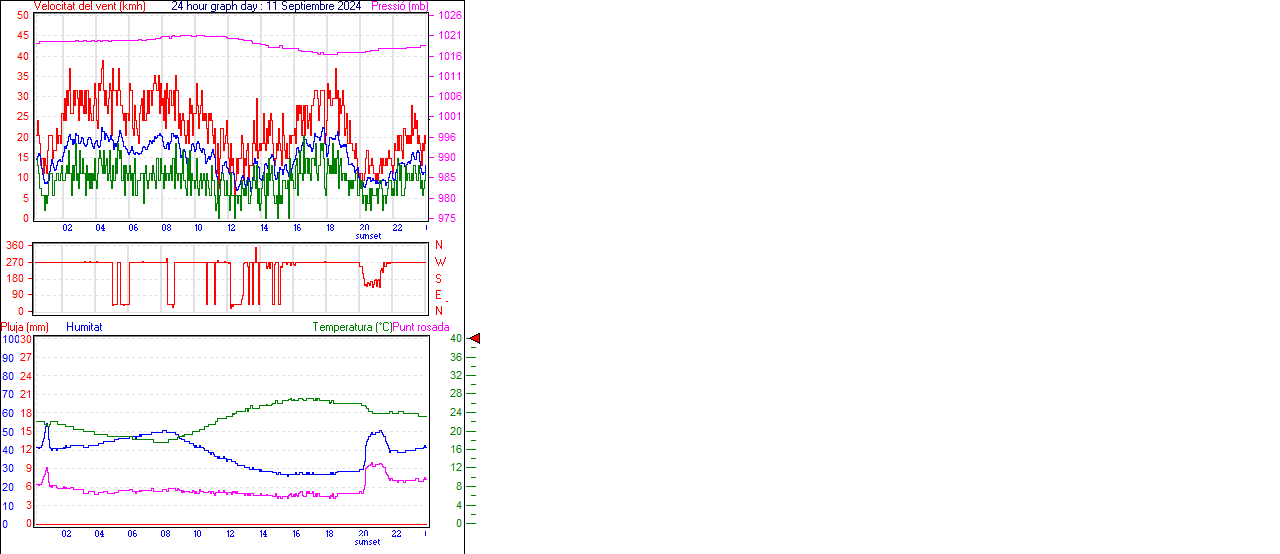Click the "Velocitat del vent (kmh)" label
This screenshot has height=554, width=1280.
tap(89, 6)
